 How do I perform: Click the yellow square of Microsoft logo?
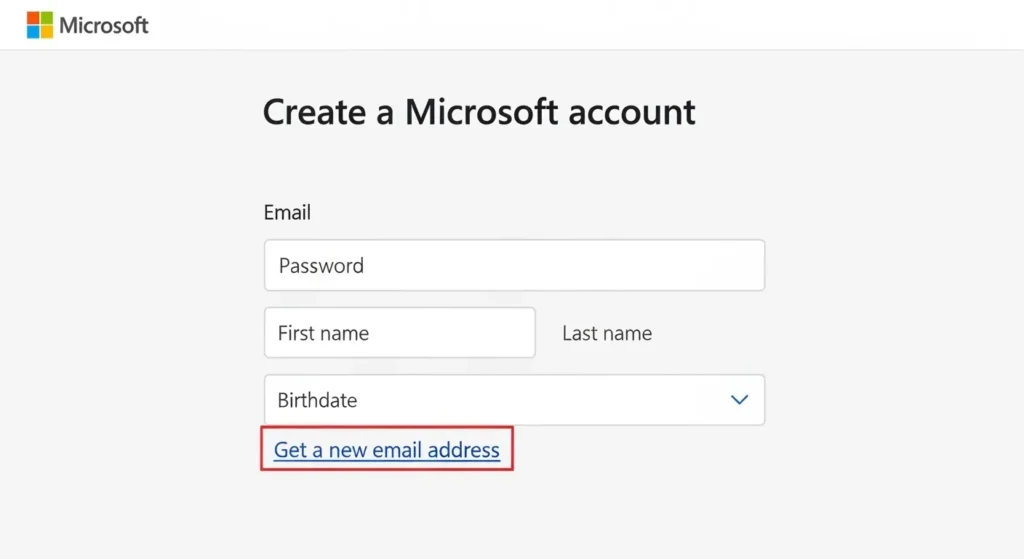coord(46,32)
